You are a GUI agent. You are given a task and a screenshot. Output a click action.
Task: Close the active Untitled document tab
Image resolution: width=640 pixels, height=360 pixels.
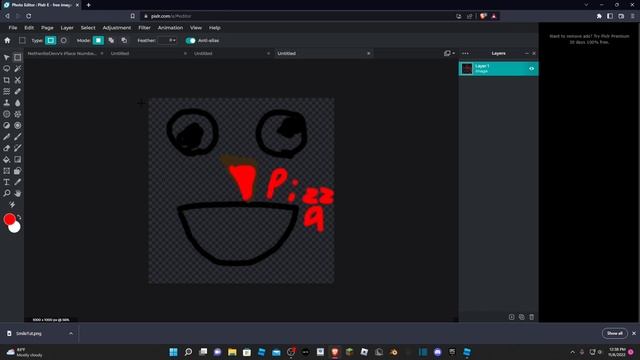[369, 53]
